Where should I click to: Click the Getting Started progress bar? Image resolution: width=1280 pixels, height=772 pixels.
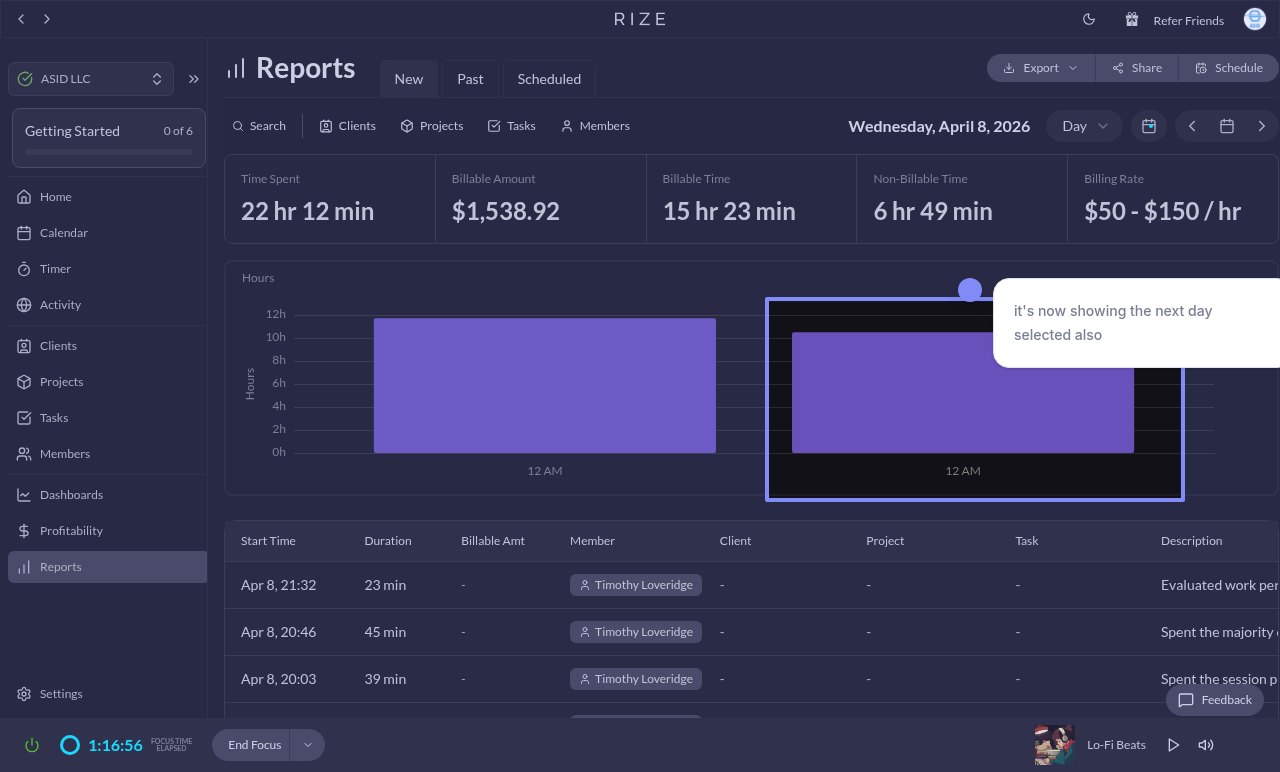[x=109, y=152]
